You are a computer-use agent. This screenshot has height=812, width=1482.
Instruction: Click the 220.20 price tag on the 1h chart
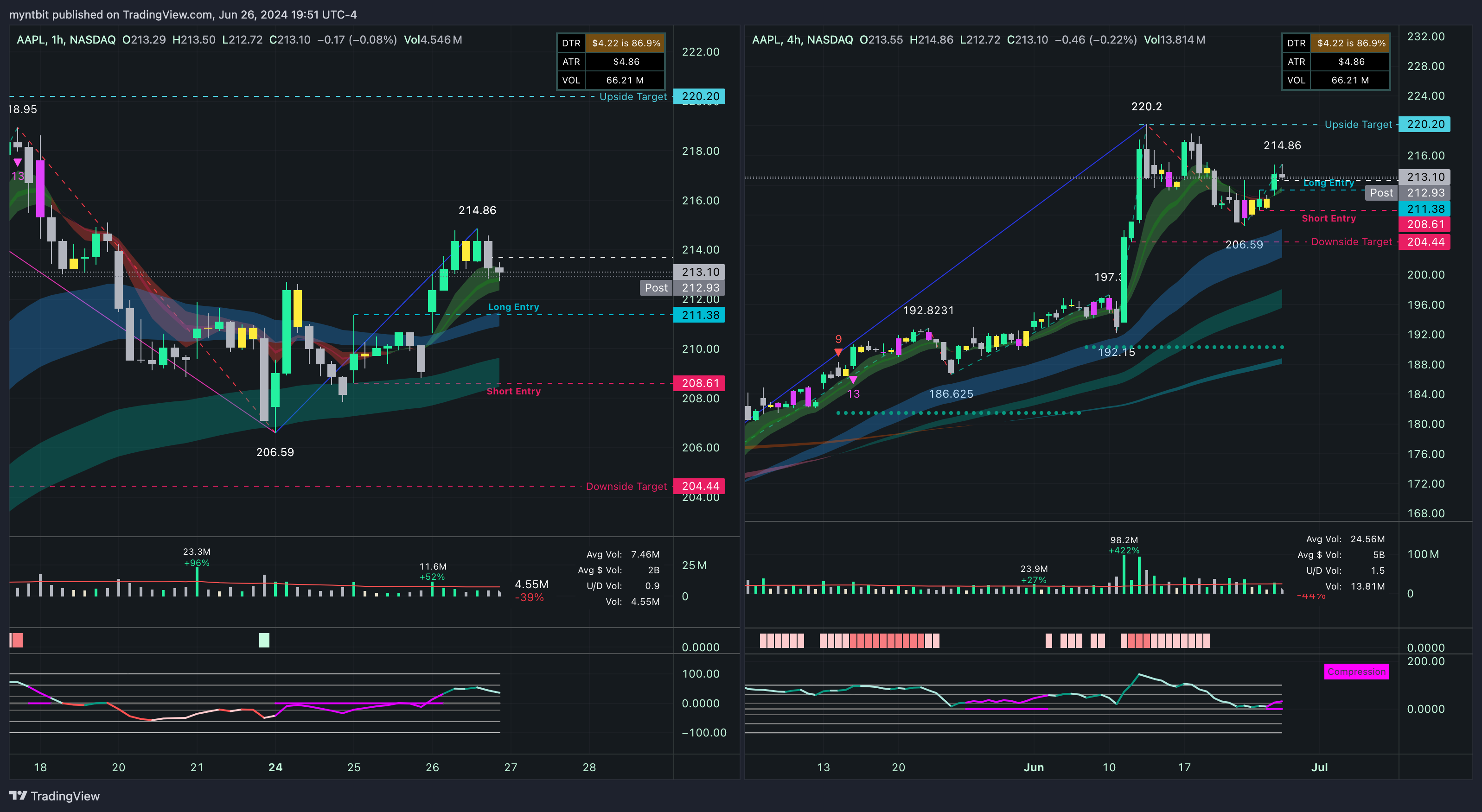point(700,96)
